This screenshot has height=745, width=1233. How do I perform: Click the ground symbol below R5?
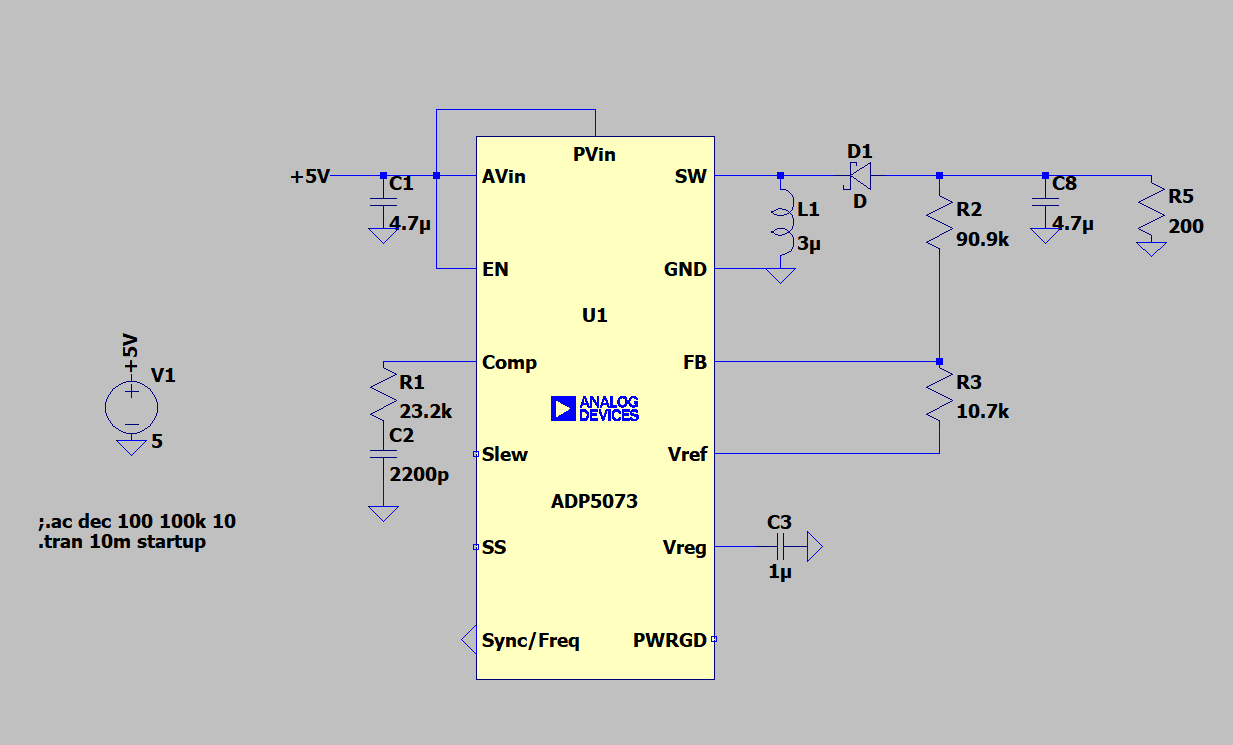[x=1151, y=248]
